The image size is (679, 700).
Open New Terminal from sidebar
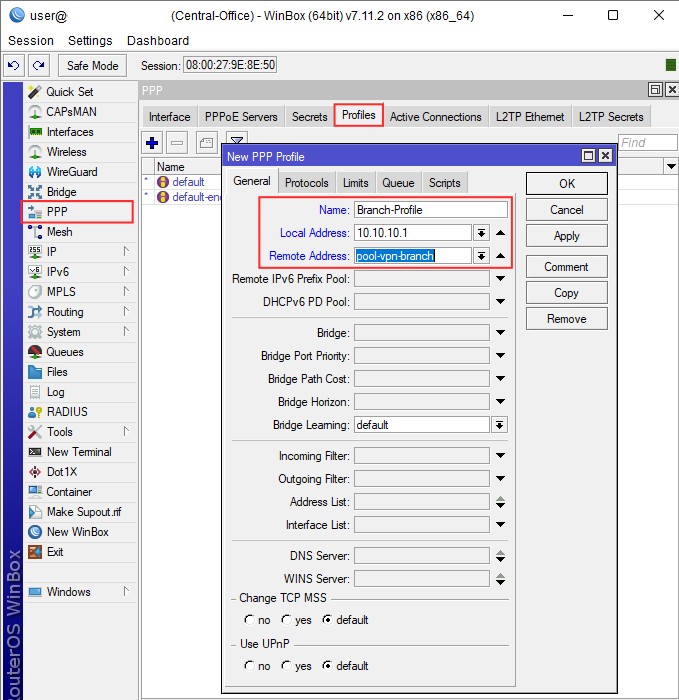(x=78, y=452)
